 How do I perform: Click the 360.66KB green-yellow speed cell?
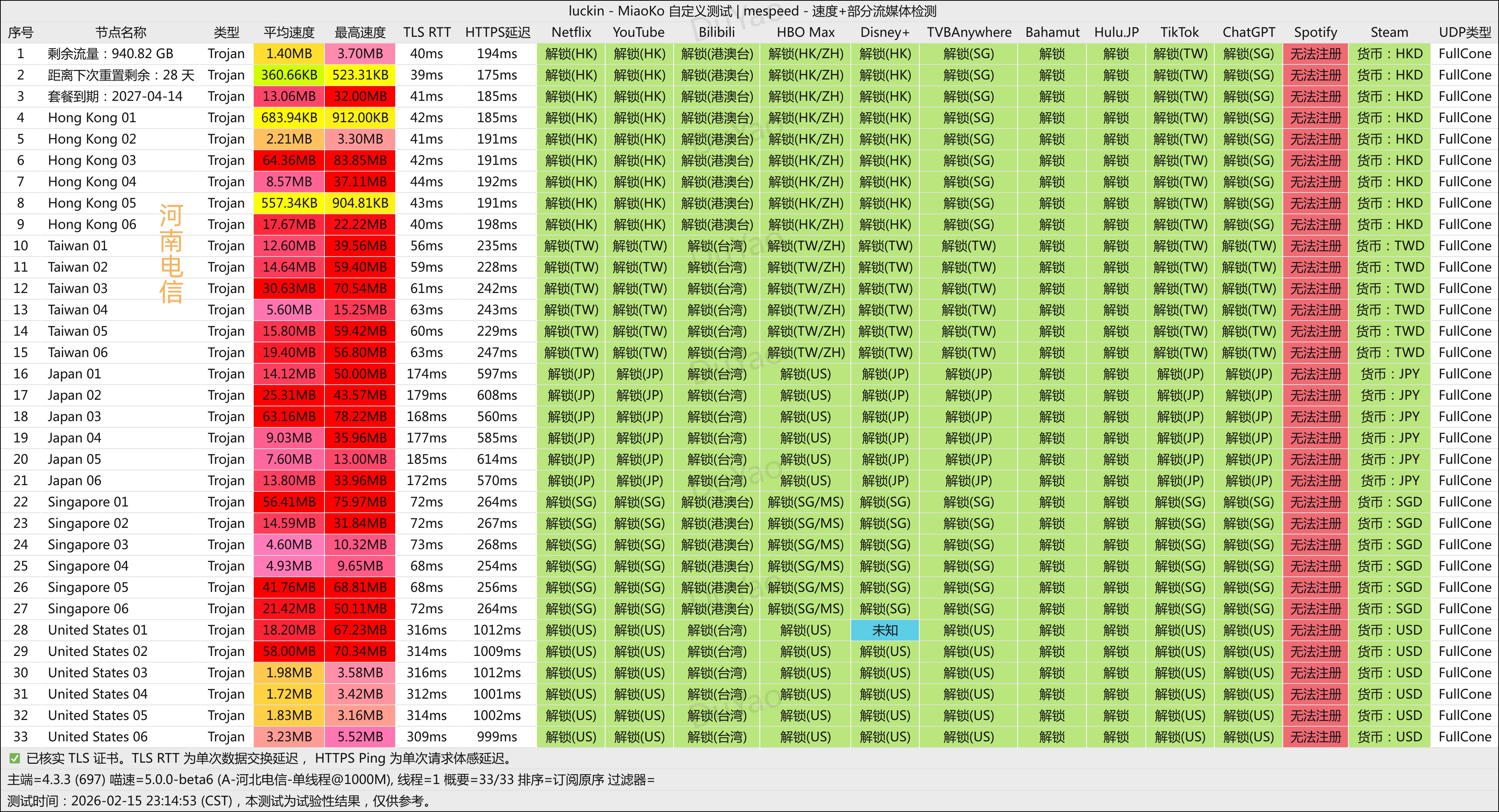(289, 75)
